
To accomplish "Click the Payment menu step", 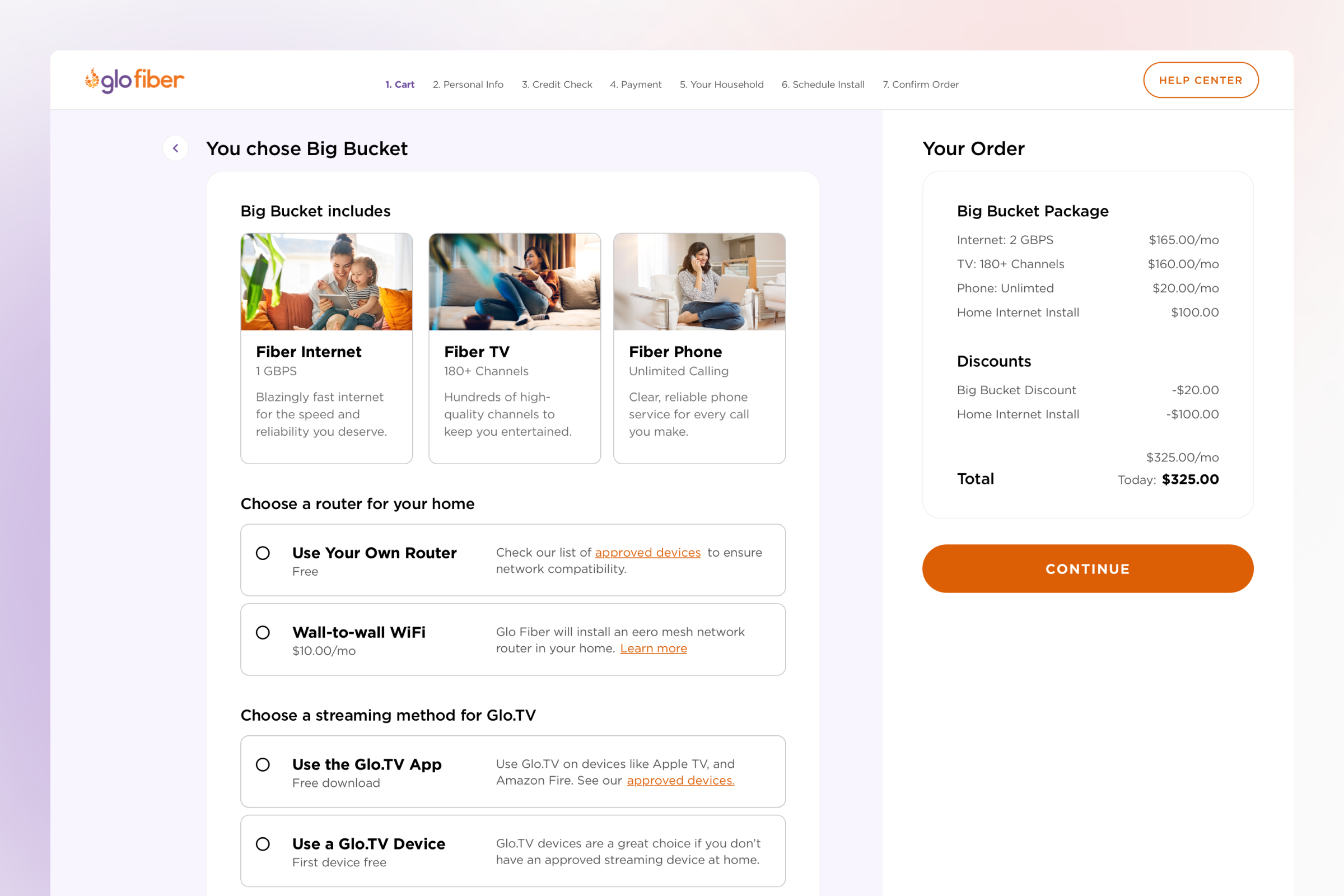I will point(635,84).
